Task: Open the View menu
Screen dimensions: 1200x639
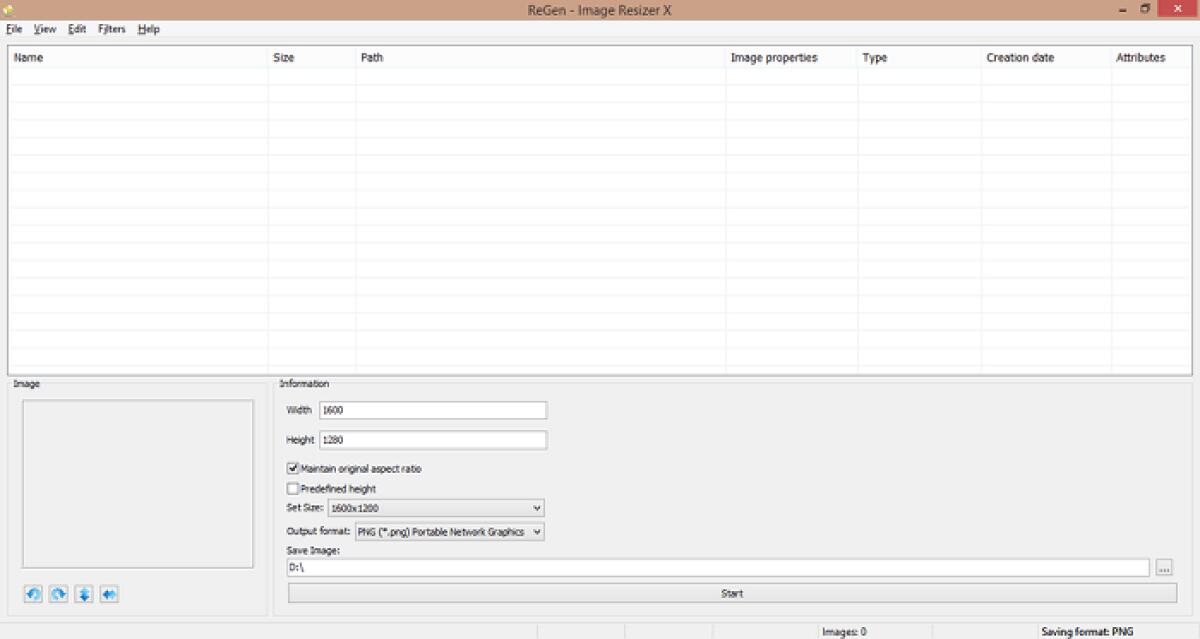Action: [x=44, y=29]
